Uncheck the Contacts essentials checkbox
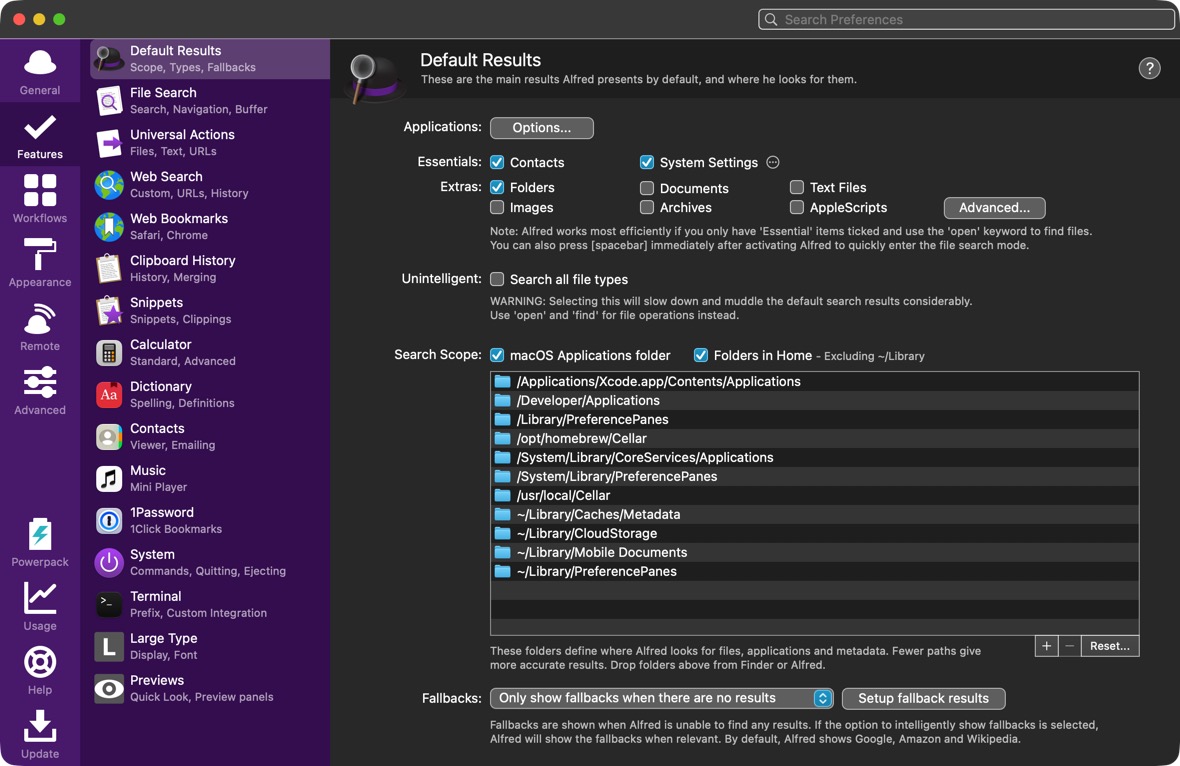Image resolution: width=1180 pixels, height=766 pixels. click(x=497, y=162)
